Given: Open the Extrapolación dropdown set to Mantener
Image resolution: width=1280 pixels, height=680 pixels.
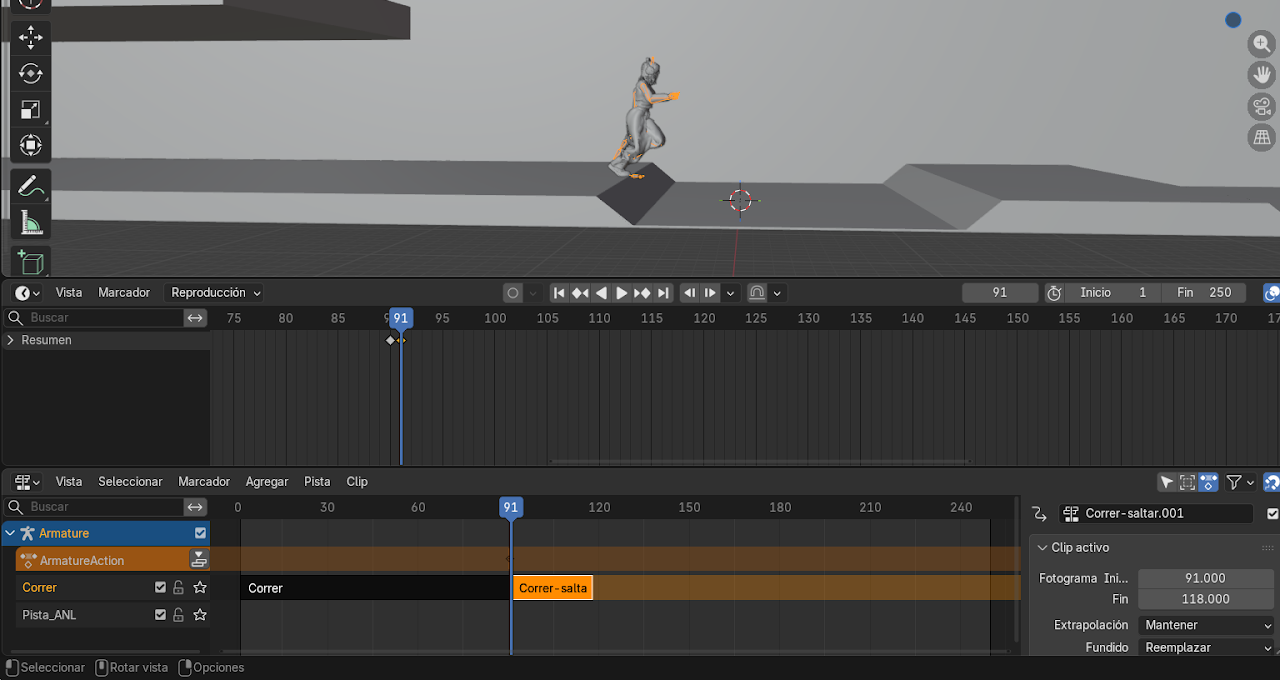Looking at the screenshot, I should pyautogui.click(x=1208, y=625).
